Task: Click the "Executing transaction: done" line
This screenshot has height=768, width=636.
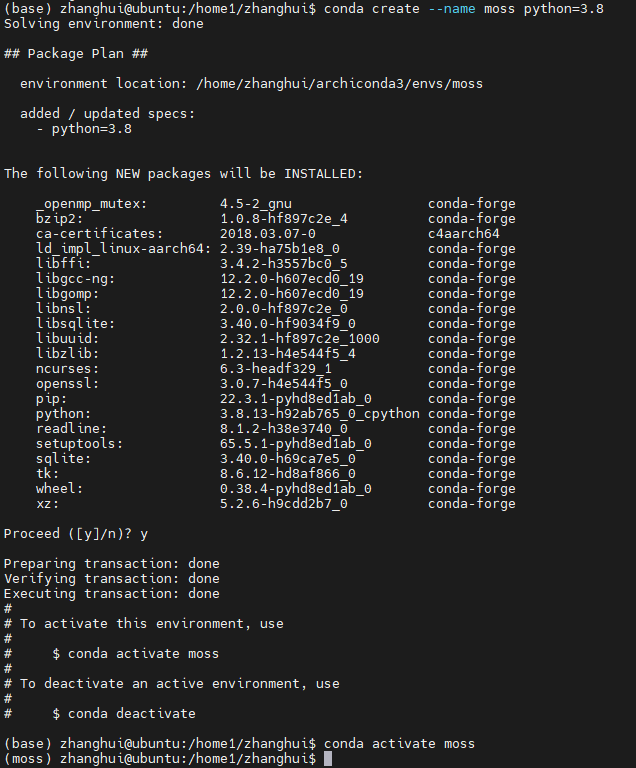Action: click(112, 594)
